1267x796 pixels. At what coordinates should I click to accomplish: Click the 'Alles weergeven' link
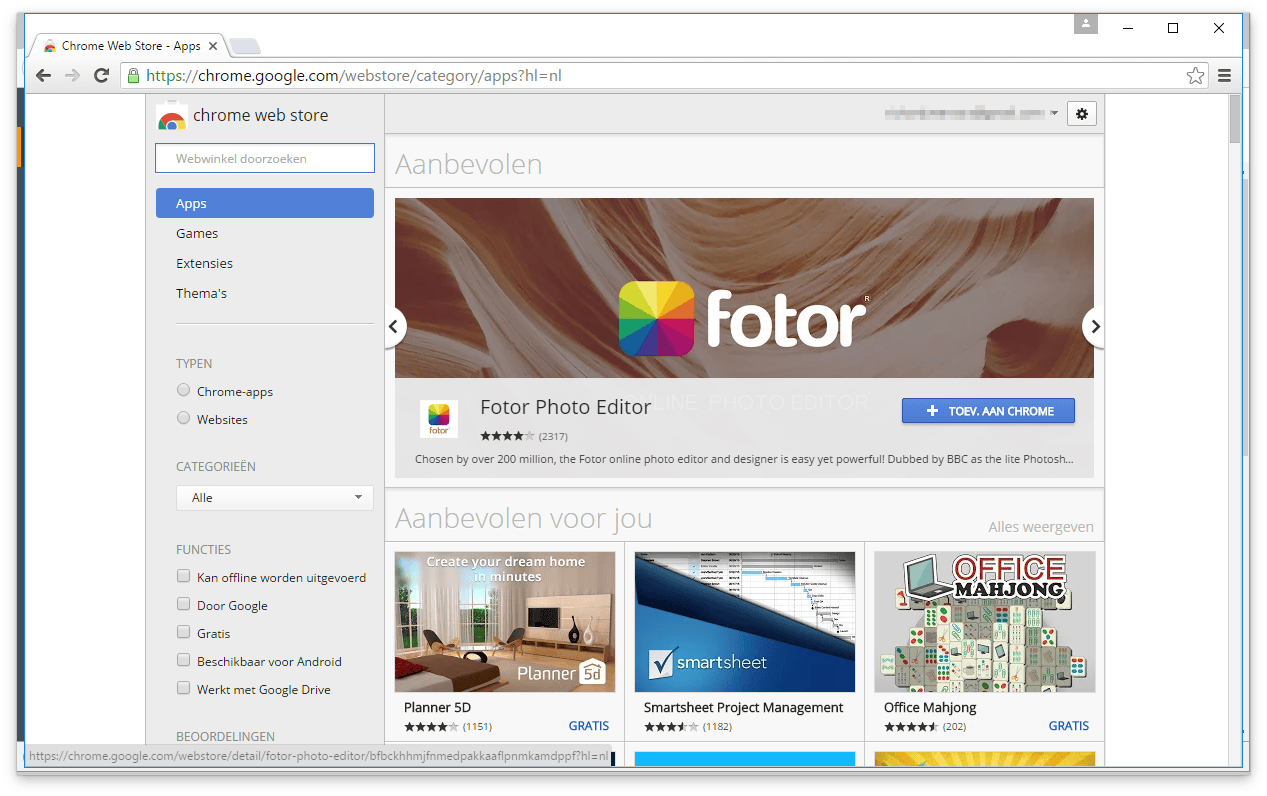(x=1041, y=527)
